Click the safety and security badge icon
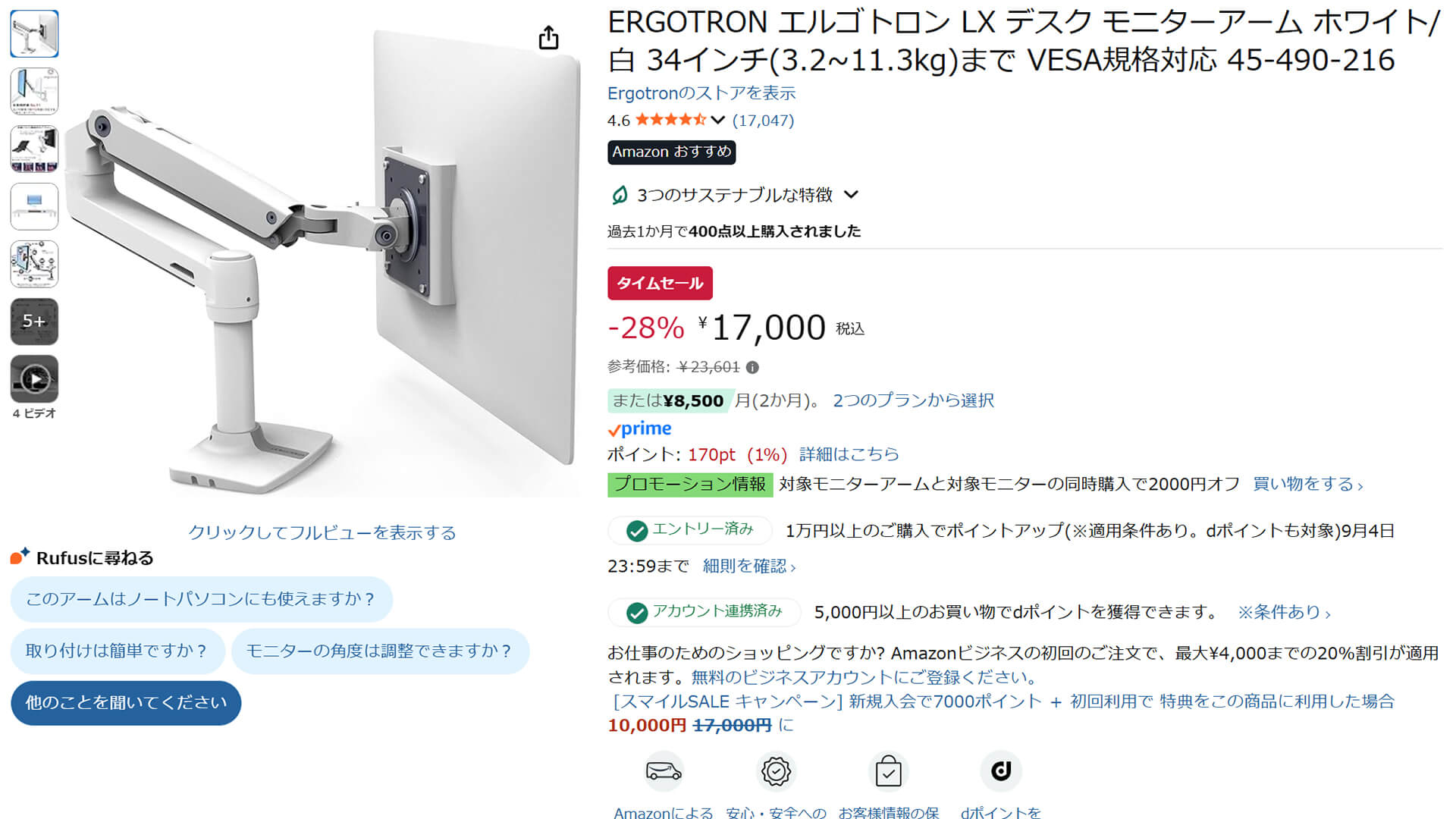Screen dimensions: 1456x819 (776, 772)
